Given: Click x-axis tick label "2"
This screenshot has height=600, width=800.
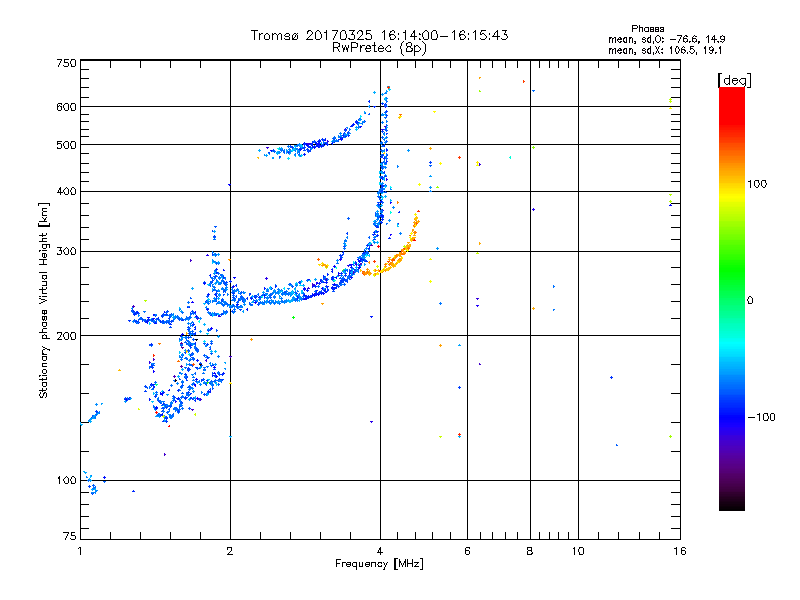Looking at the screenshot, I should [230, 551].
